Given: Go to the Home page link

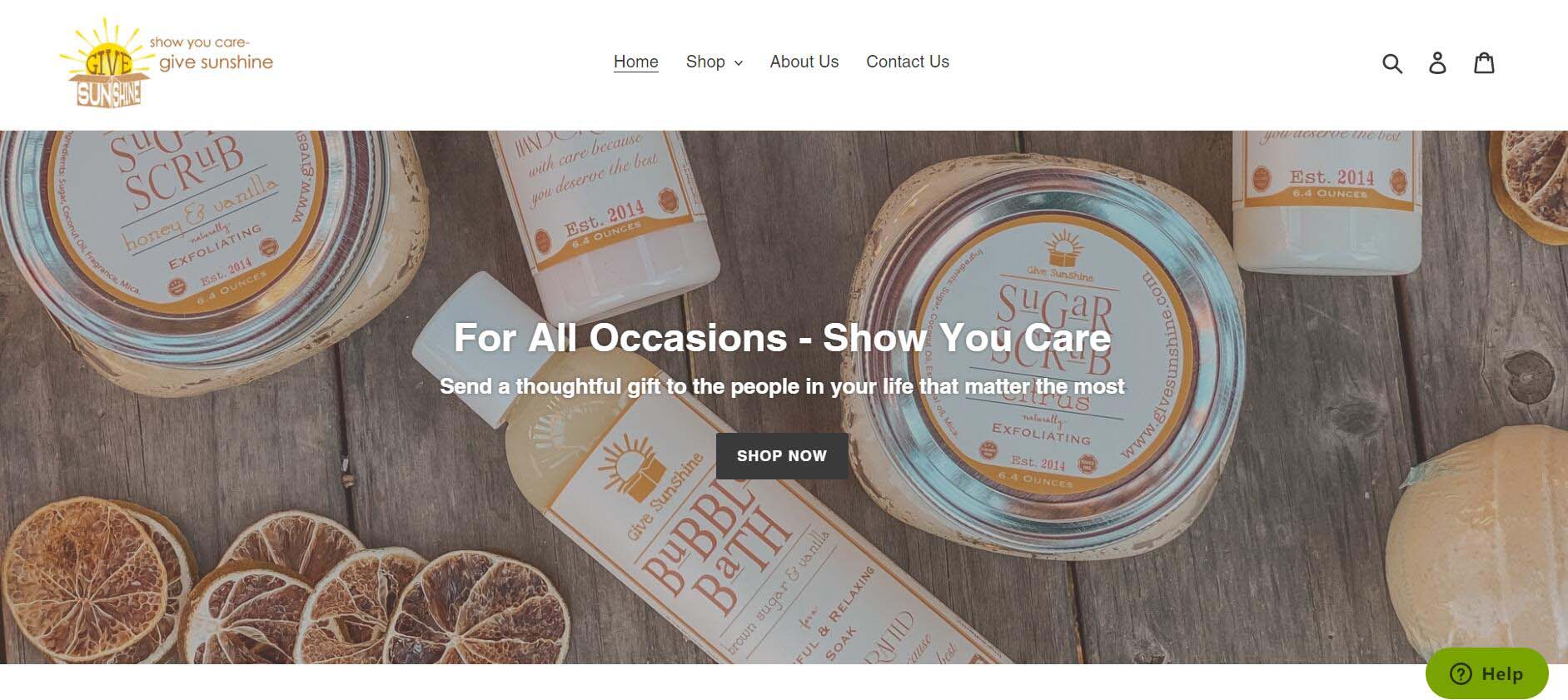Looking at the screenshot, I should click(636, 62).
